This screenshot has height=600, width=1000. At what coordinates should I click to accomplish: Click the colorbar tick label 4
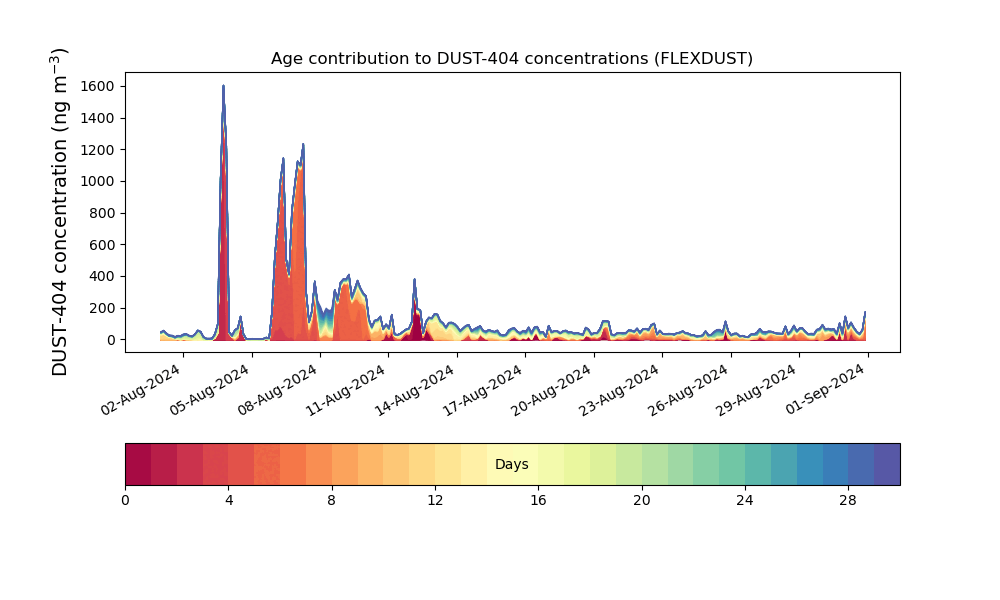pyautogui.click(x=229, y=501)
